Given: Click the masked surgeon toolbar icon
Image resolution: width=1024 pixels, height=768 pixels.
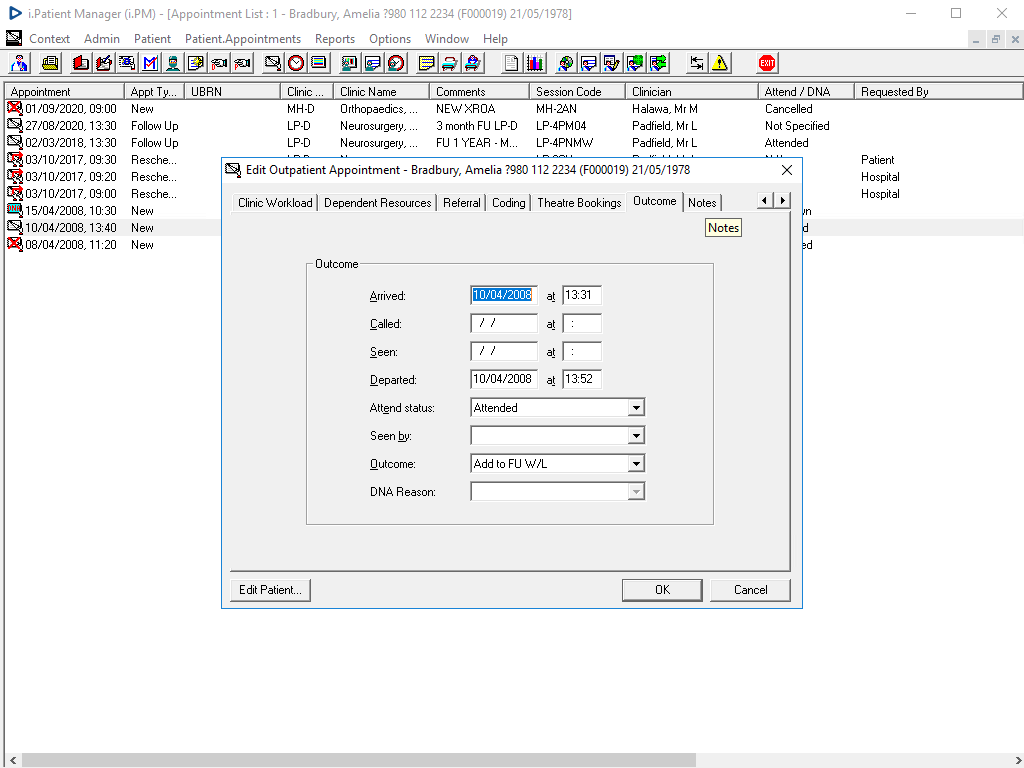Looking at the screenshot, I should (173, 63).
